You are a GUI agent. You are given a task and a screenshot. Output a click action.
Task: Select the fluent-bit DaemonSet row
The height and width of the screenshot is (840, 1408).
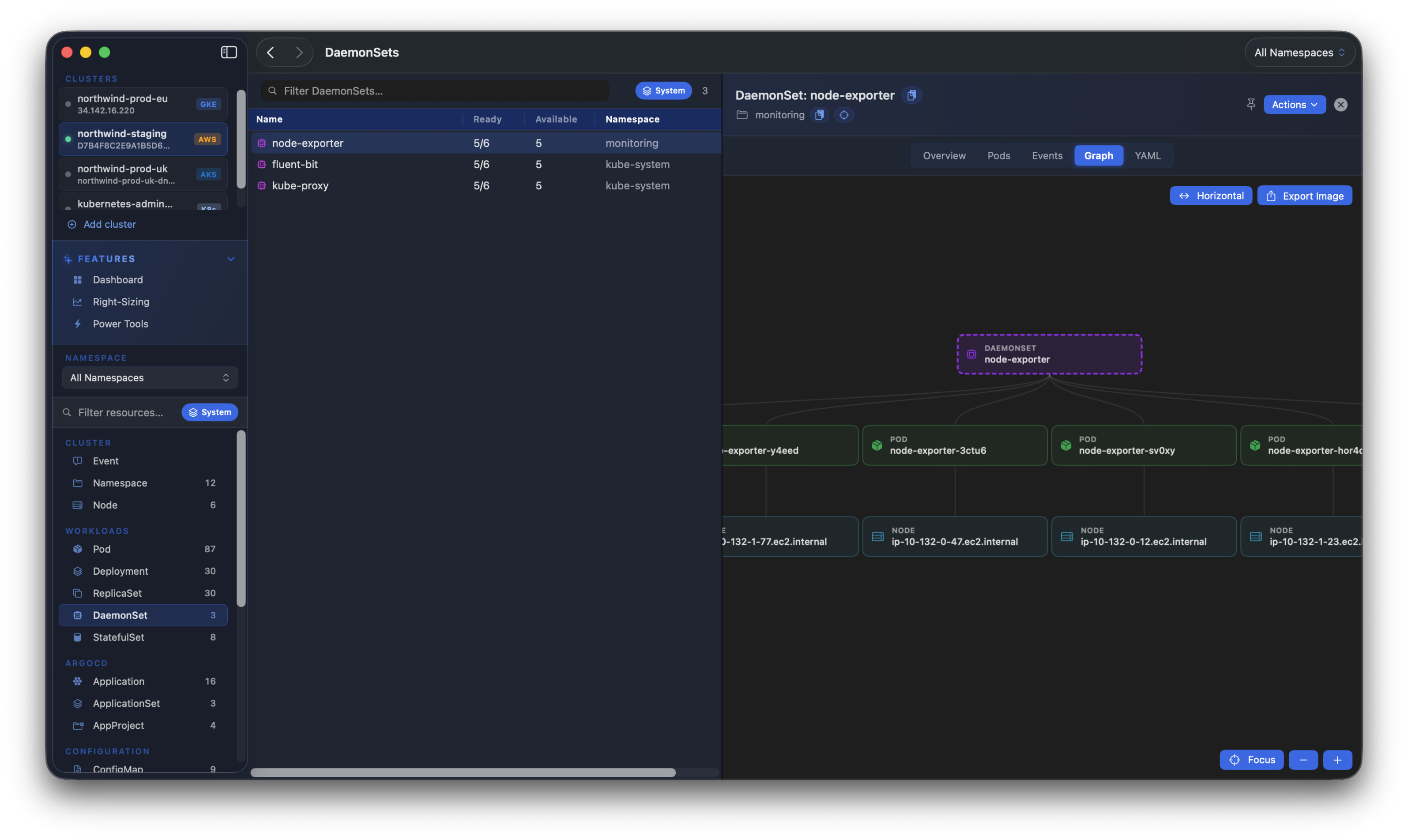[486, 164]
